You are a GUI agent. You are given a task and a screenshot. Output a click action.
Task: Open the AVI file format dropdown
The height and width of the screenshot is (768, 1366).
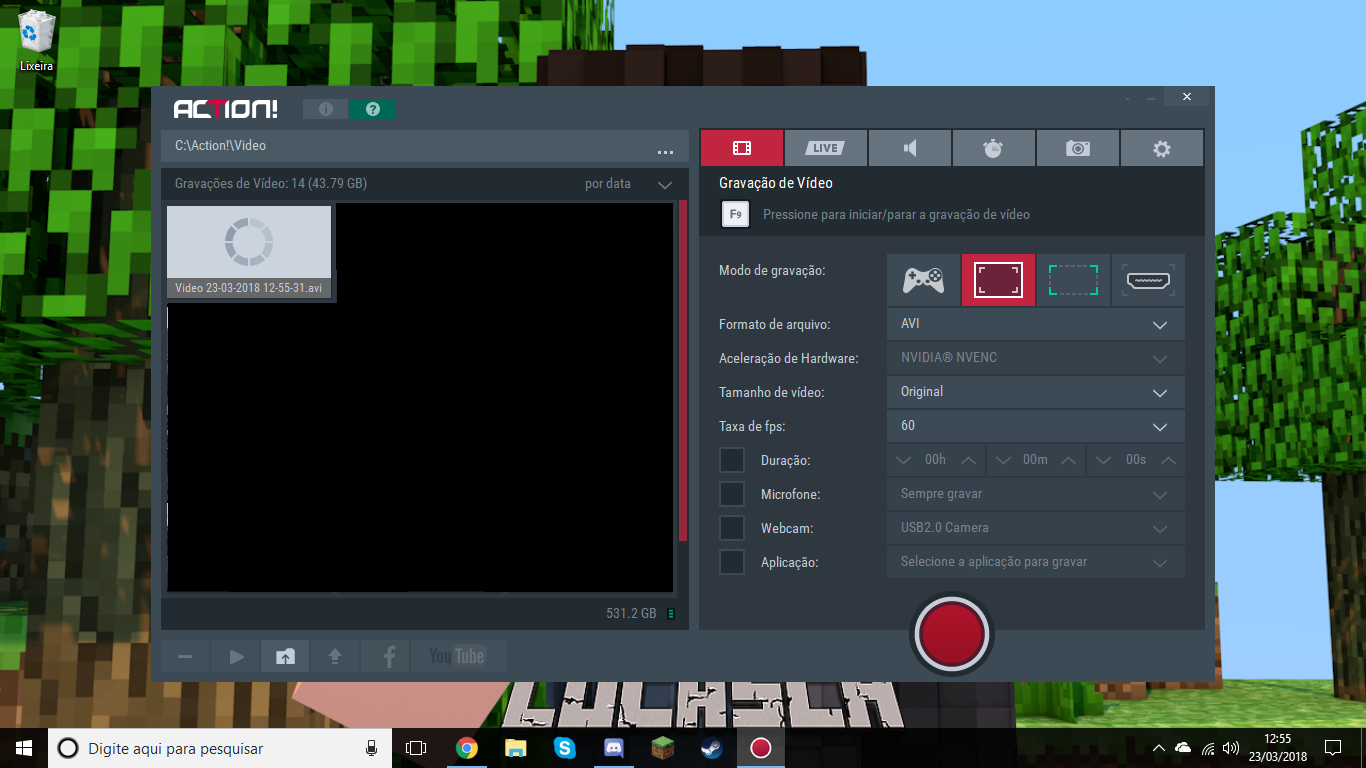pyautogui.click(x=1036, y=324)
